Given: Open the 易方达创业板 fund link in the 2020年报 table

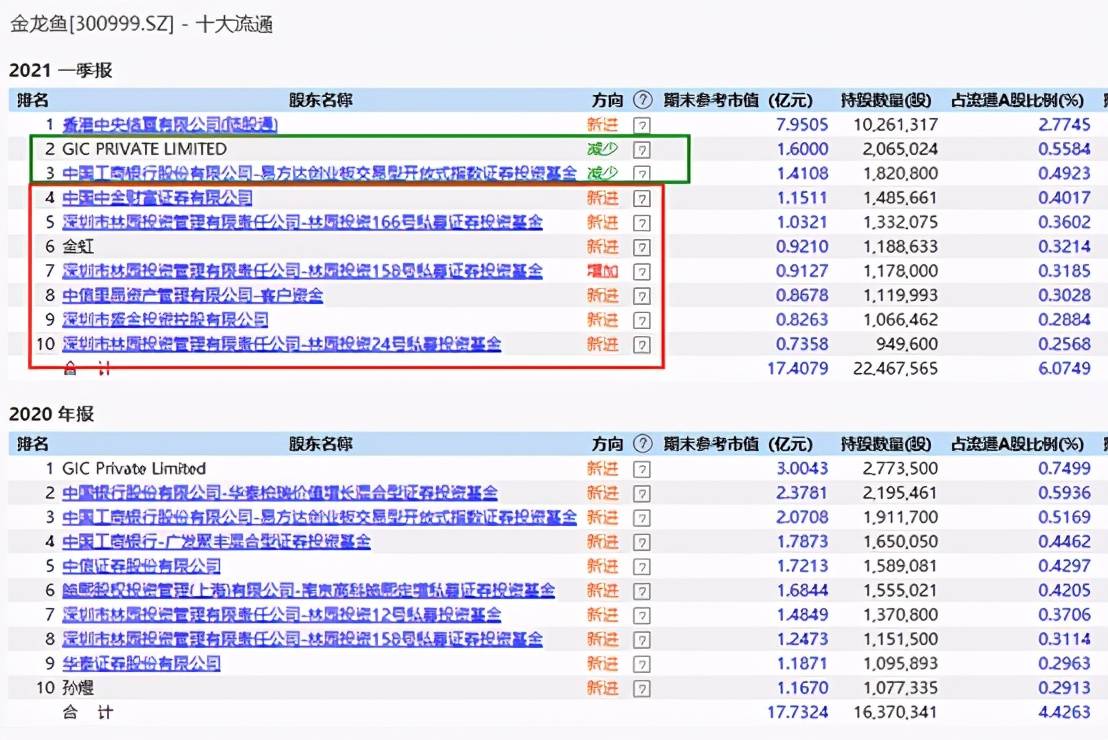Looking at the screenshot, I should pyautogui.click(x=319, y=517).
